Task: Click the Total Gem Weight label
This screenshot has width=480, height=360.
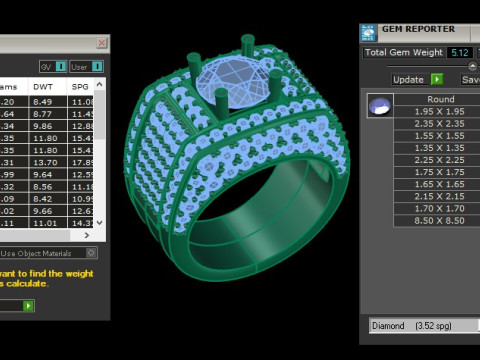Action: click(x=403, y=52)
